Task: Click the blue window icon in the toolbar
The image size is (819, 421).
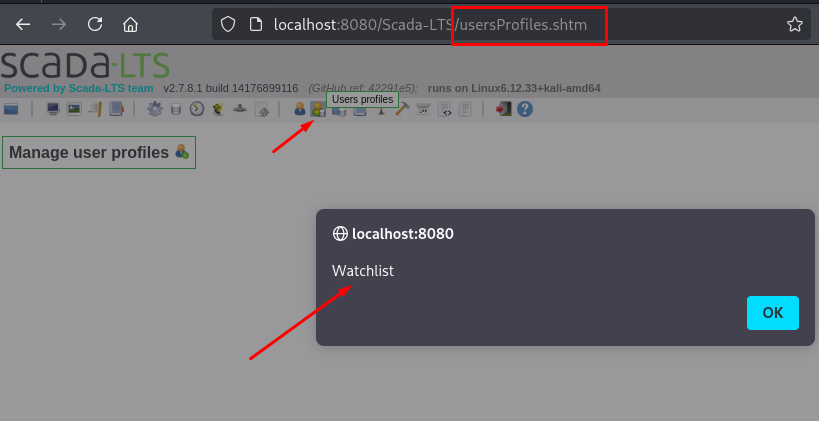Action: click(11, 109)
